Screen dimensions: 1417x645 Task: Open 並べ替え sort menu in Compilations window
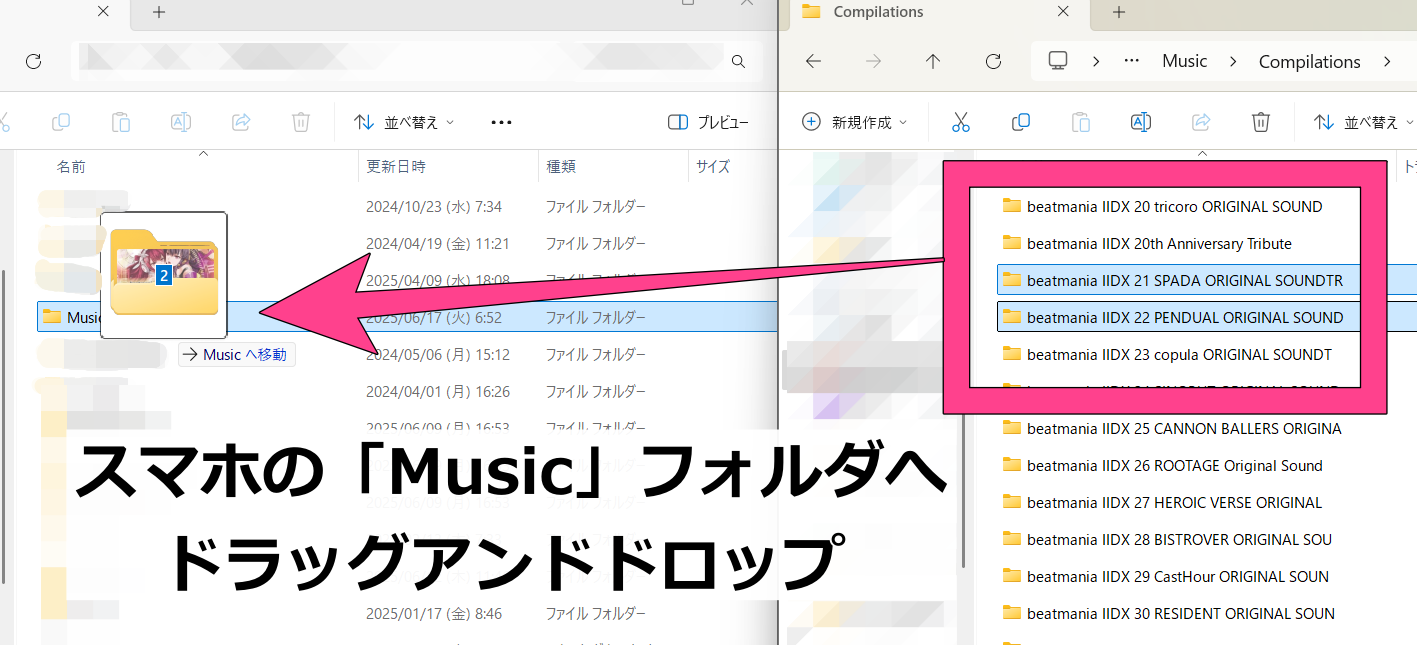1364,122
